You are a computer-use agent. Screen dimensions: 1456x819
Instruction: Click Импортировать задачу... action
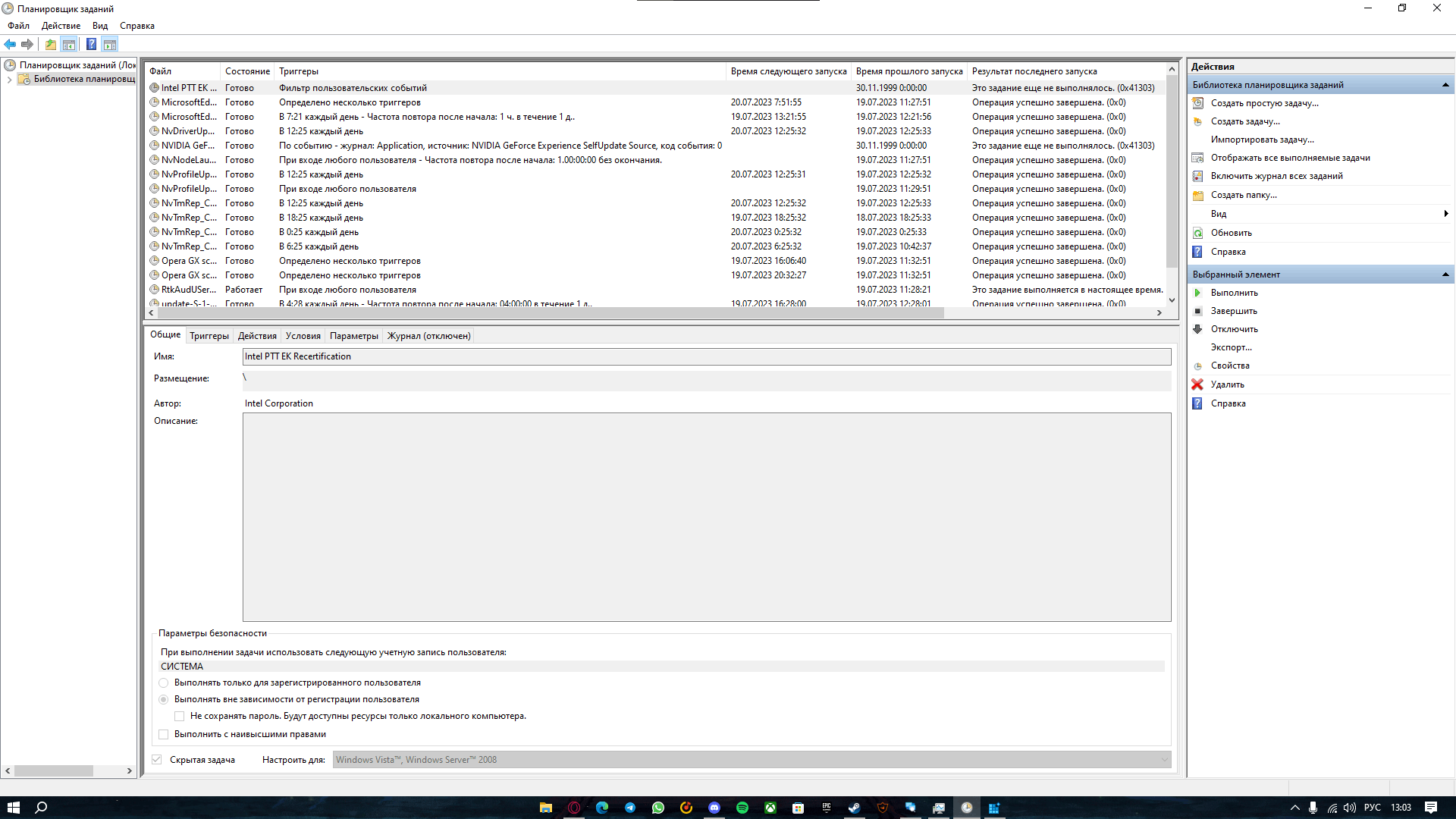coord(1262,140)
